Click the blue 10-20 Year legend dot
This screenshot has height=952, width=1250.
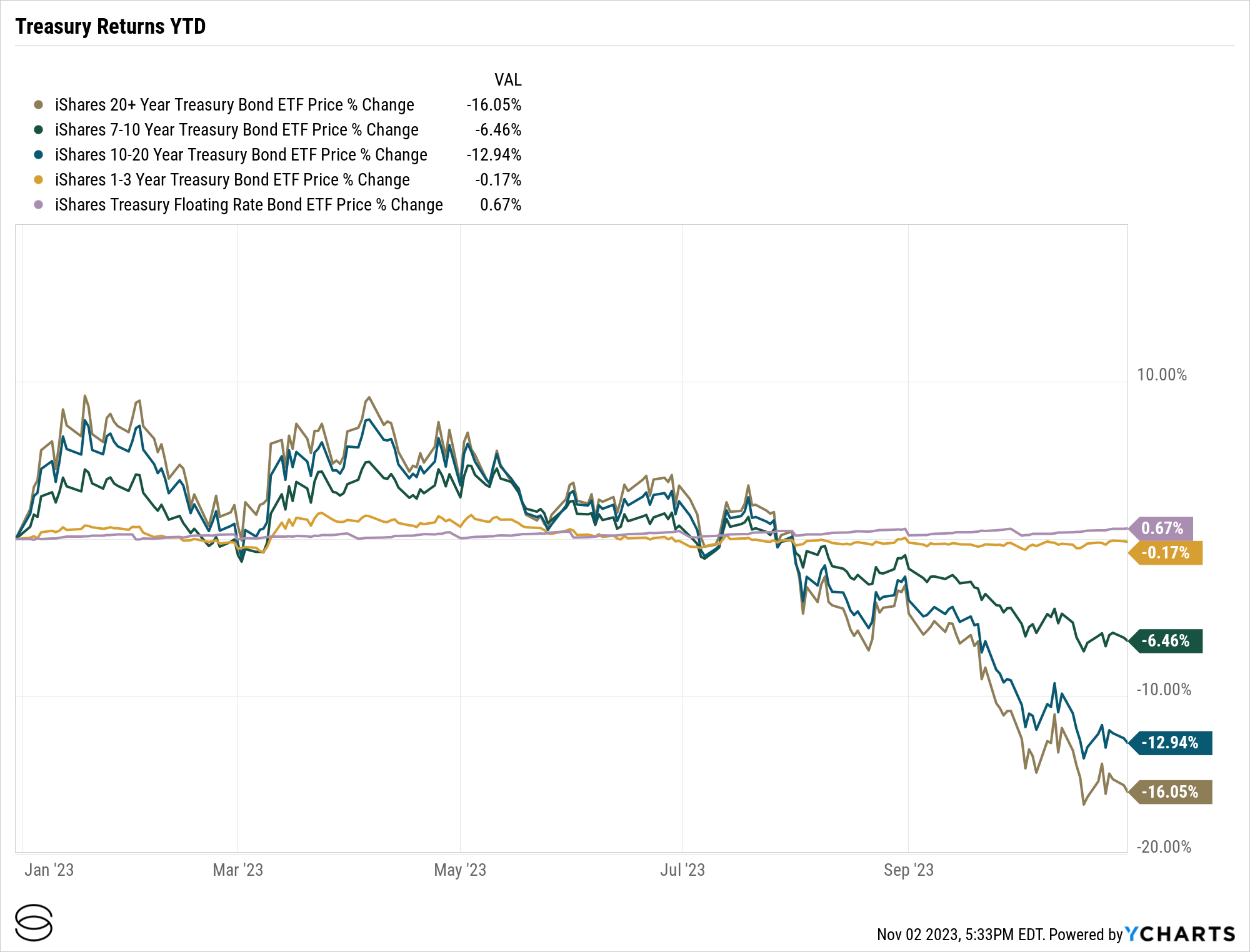tap(39, 155)
